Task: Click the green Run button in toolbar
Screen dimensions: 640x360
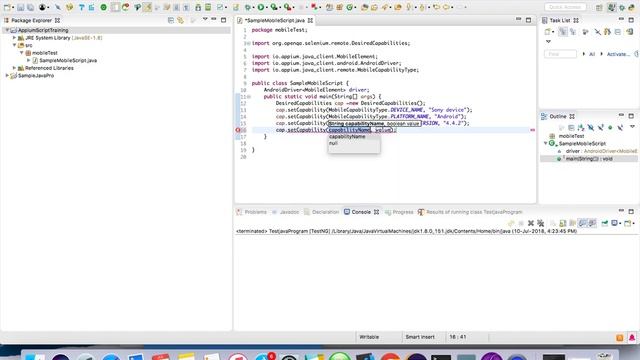Action: coord(261,7)
